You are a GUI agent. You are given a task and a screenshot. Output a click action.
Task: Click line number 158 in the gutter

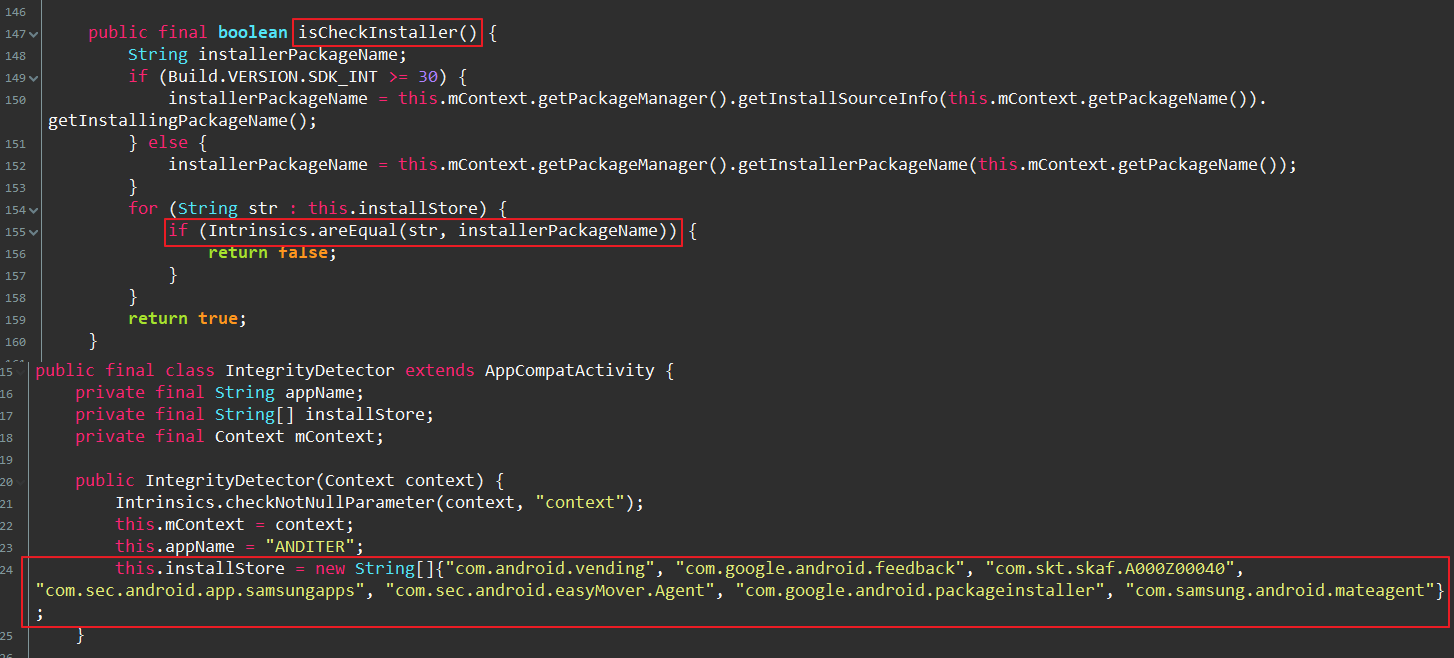tap(15, 298)
